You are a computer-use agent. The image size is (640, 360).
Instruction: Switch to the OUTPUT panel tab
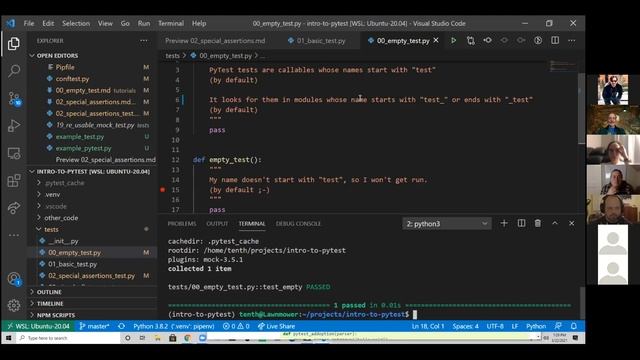(x=217, y=224)
